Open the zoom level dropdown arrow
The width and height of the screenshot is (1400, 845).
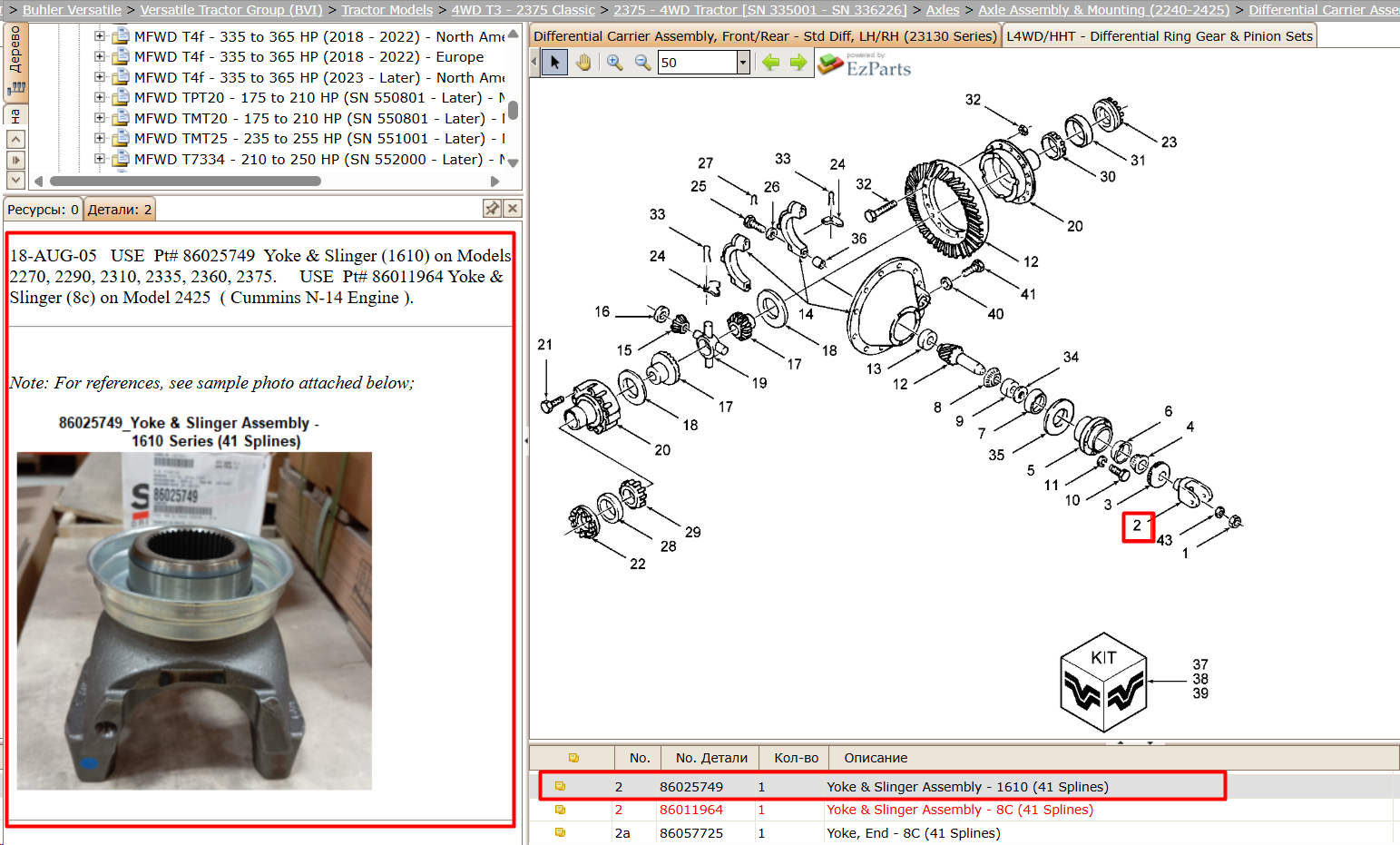pos(743,63)
